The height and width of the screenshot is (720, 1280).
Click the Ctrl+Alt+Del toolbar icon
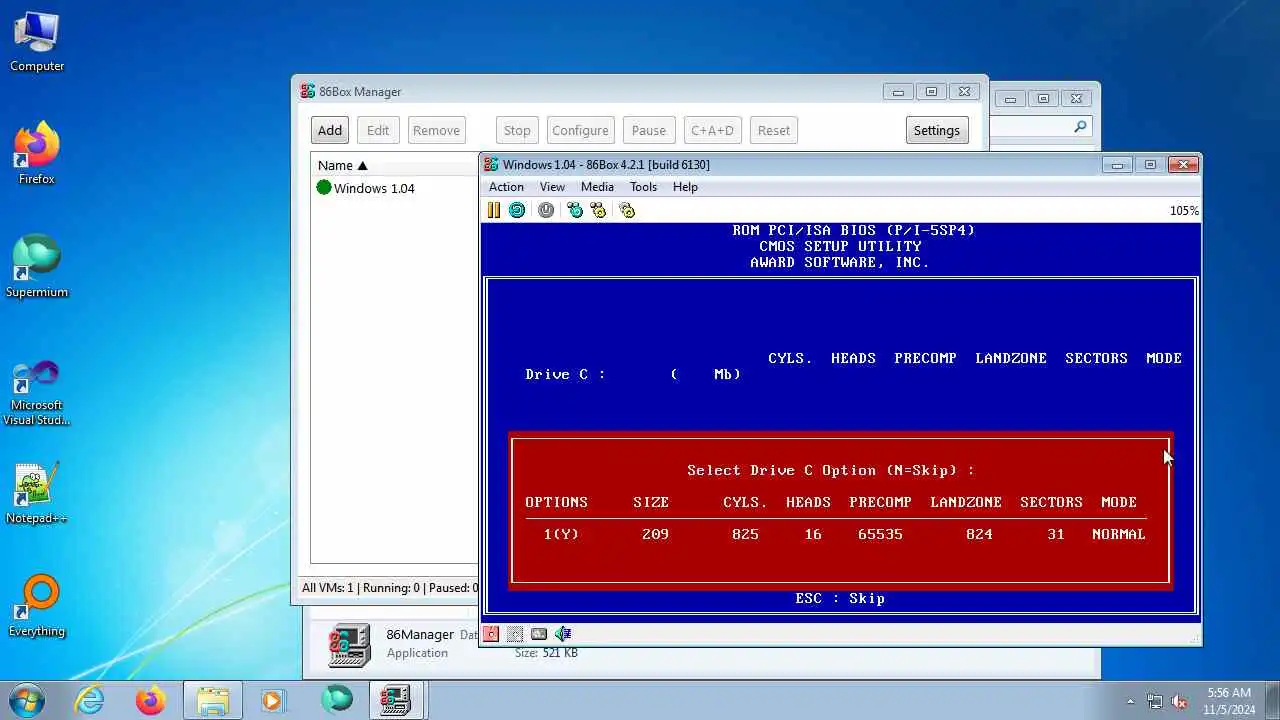click(x=575, y=210)
